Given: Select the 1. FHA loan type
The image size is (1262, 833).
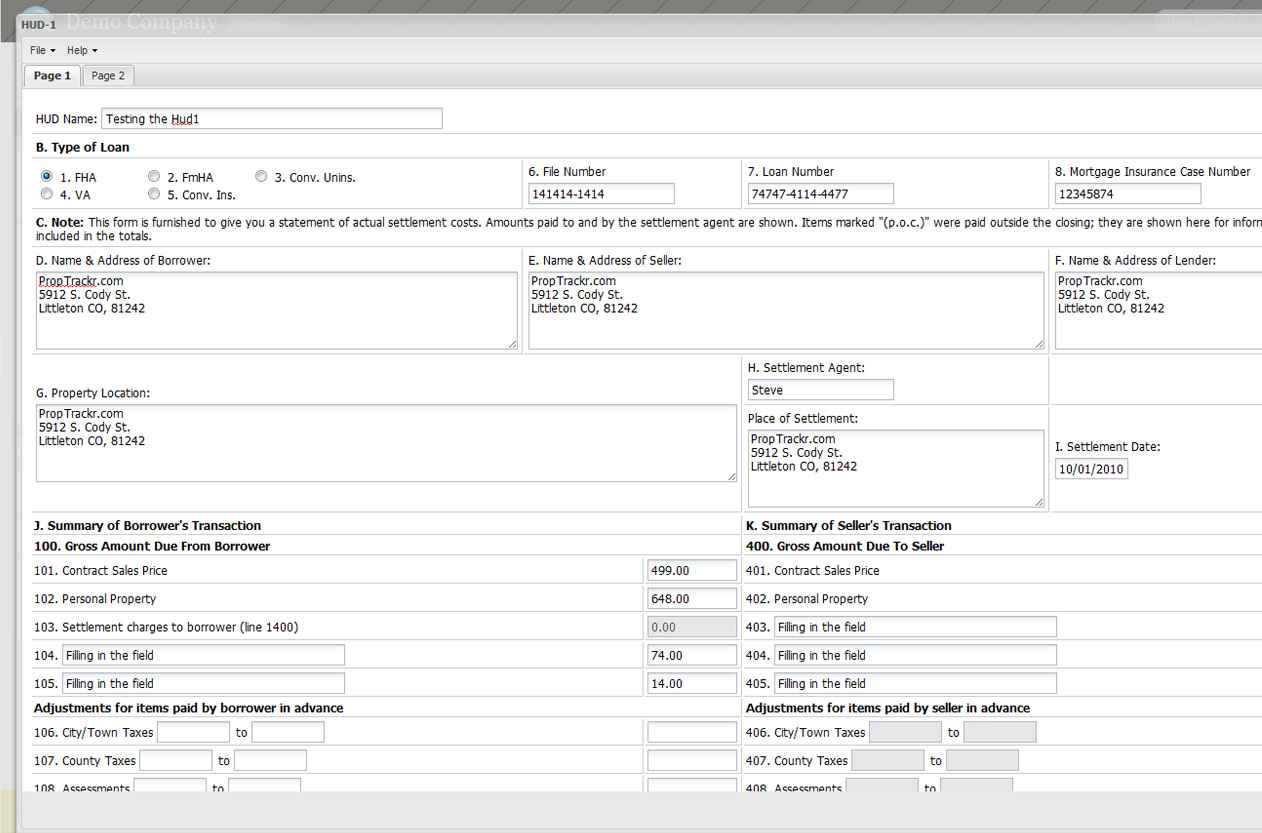Looking at the screenshot, I should 47,177.
